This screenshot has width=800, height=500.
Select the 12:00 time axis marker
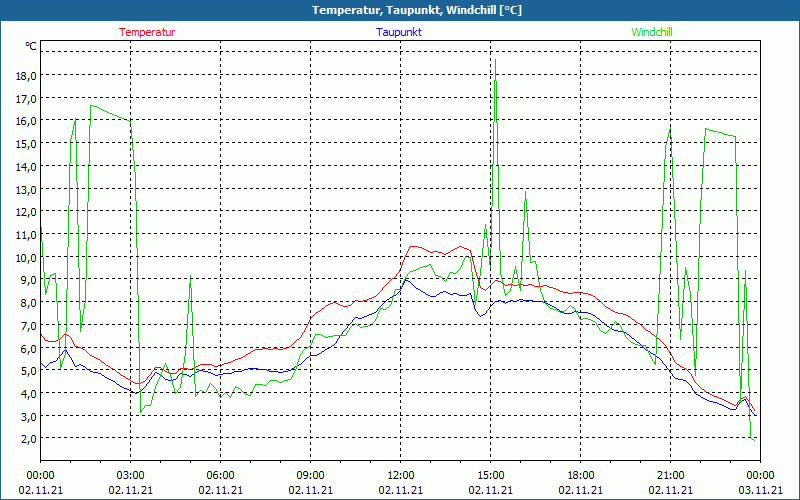[x=401, y=475]
